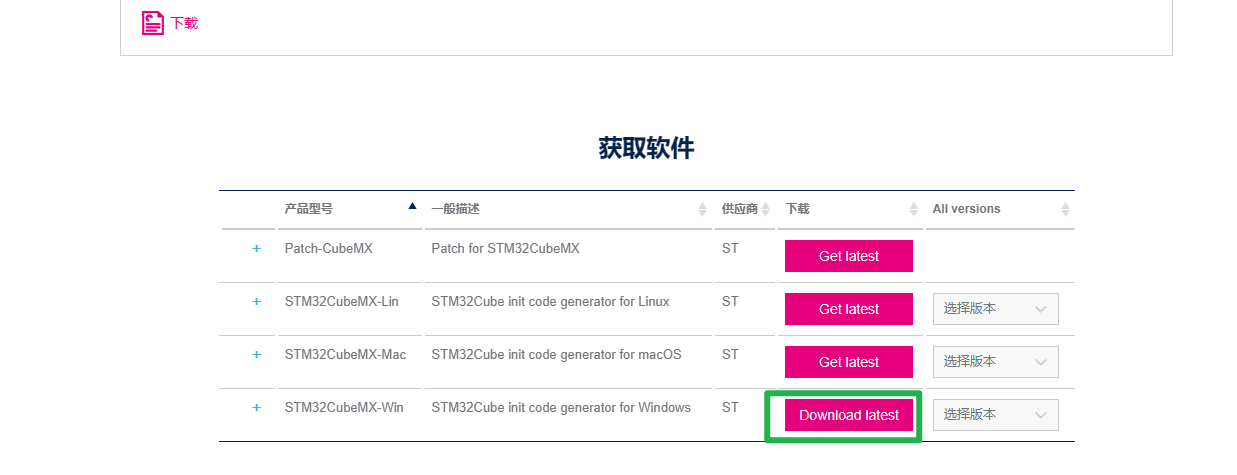The width and height of the screenshot is (1237, 475).
Task: Get latest STM32CubeMX-Lin version
Action: tap(849, 309)
